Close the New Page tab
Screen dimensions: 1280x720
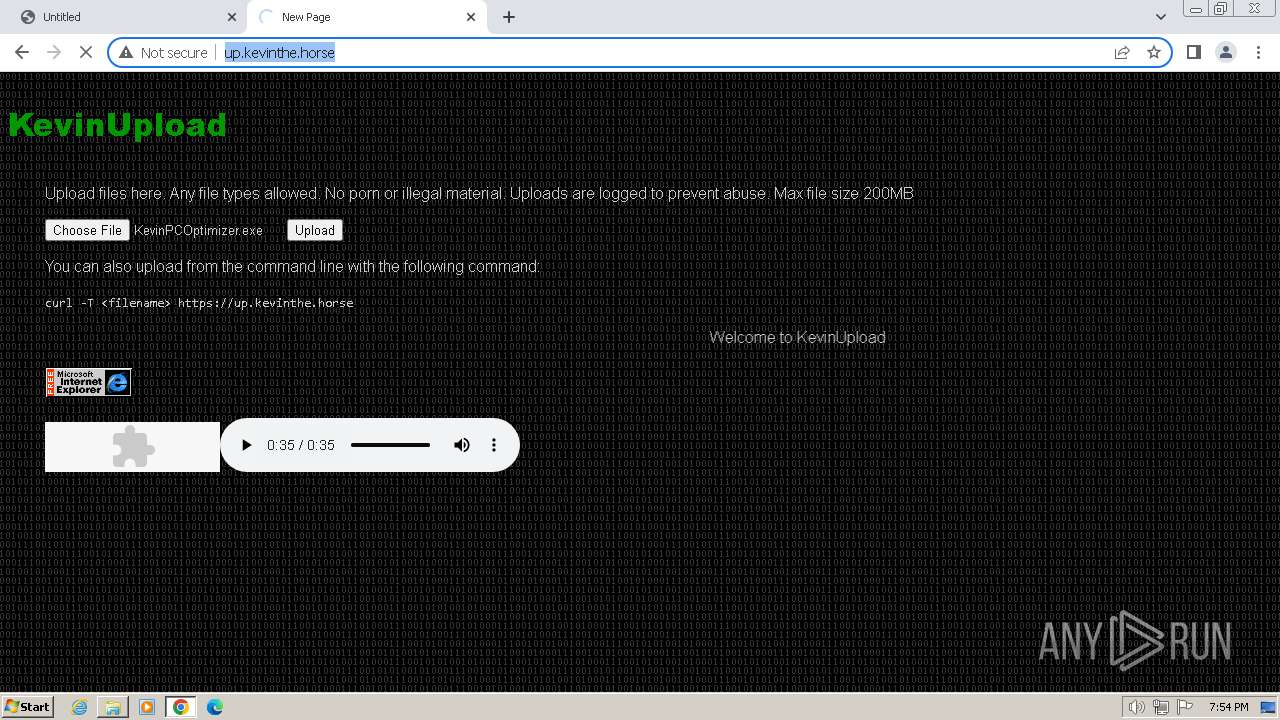471,17
